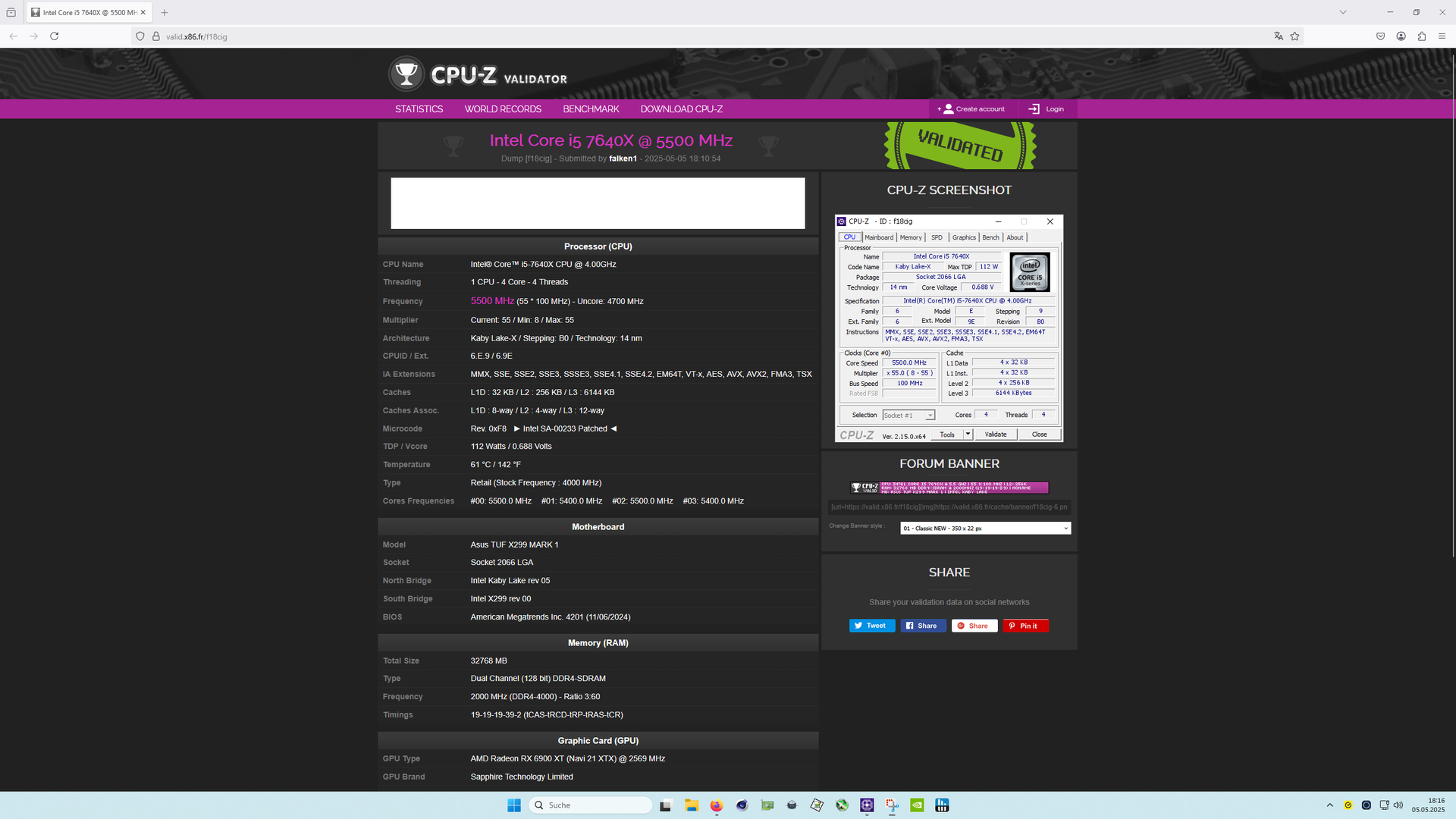
Task: Click the forum banner preview image
Action: tap(949, 488)
